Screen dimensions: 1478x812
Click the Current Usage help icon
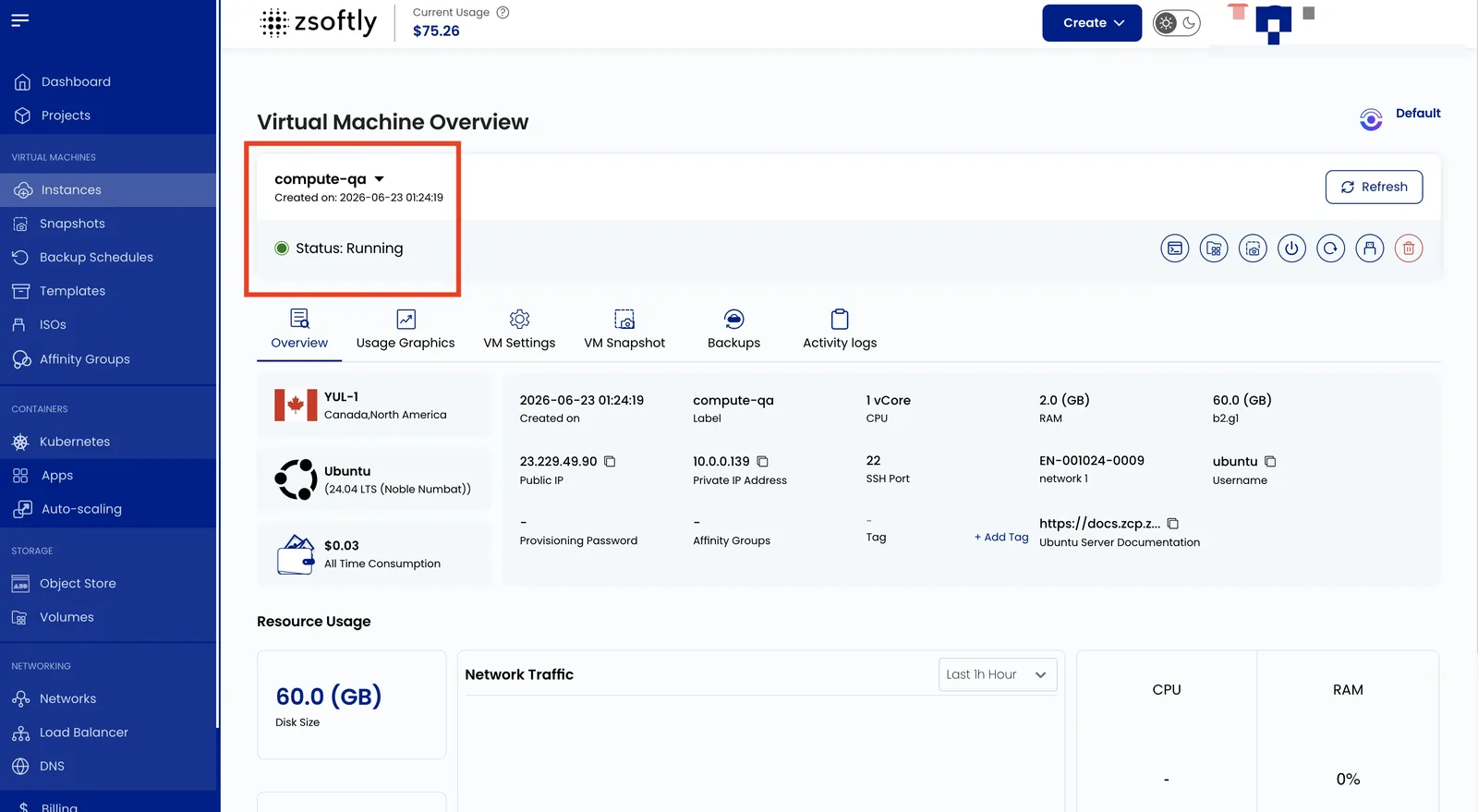(503, 13)
